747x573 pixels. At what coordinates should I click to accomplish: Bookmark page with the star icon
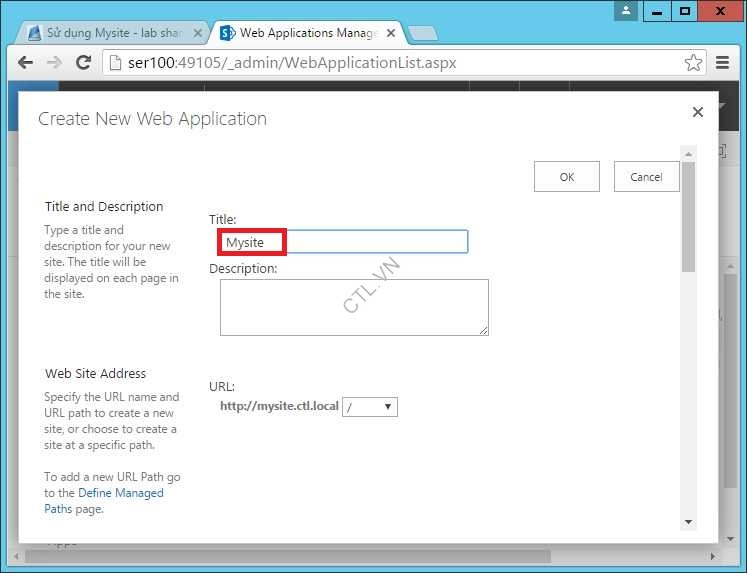693,62
